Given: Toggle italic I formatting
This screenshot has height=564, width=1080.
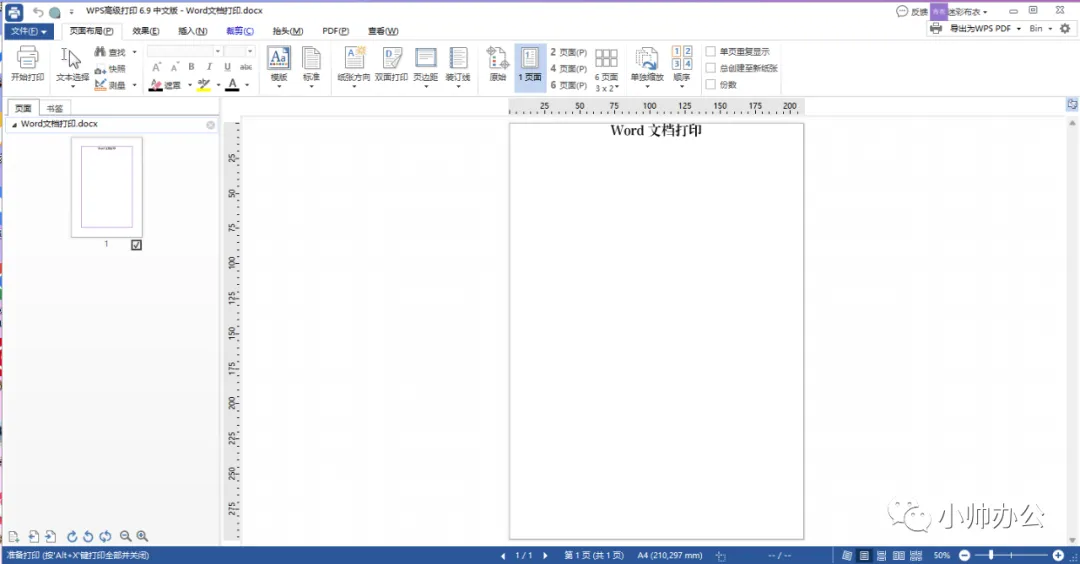Looking at the screenshot, I should 209,67.
